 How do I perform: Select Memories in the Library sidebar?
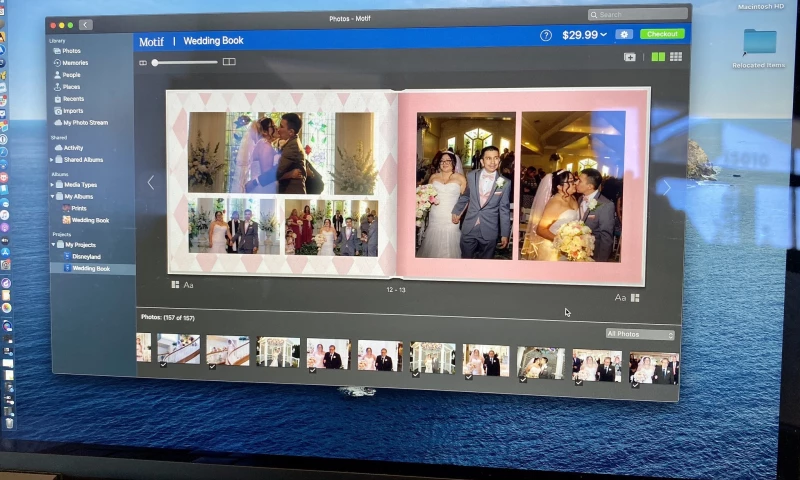tap(74, 63)
